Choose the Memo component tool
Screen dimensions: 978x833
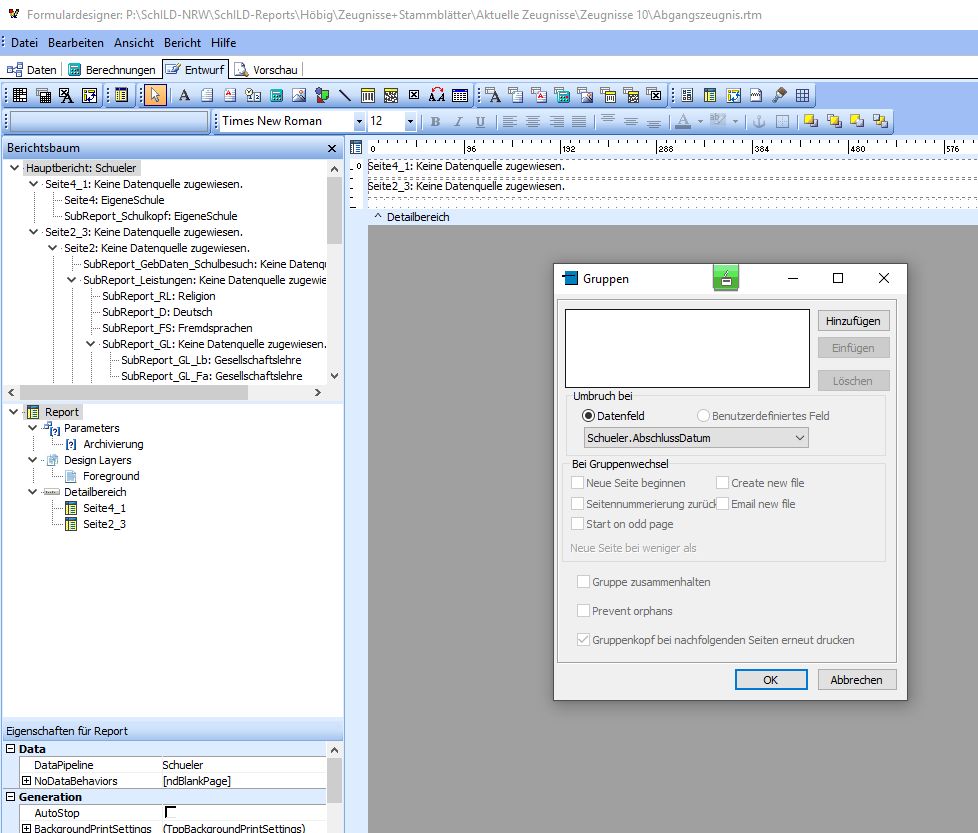point(207,95)
